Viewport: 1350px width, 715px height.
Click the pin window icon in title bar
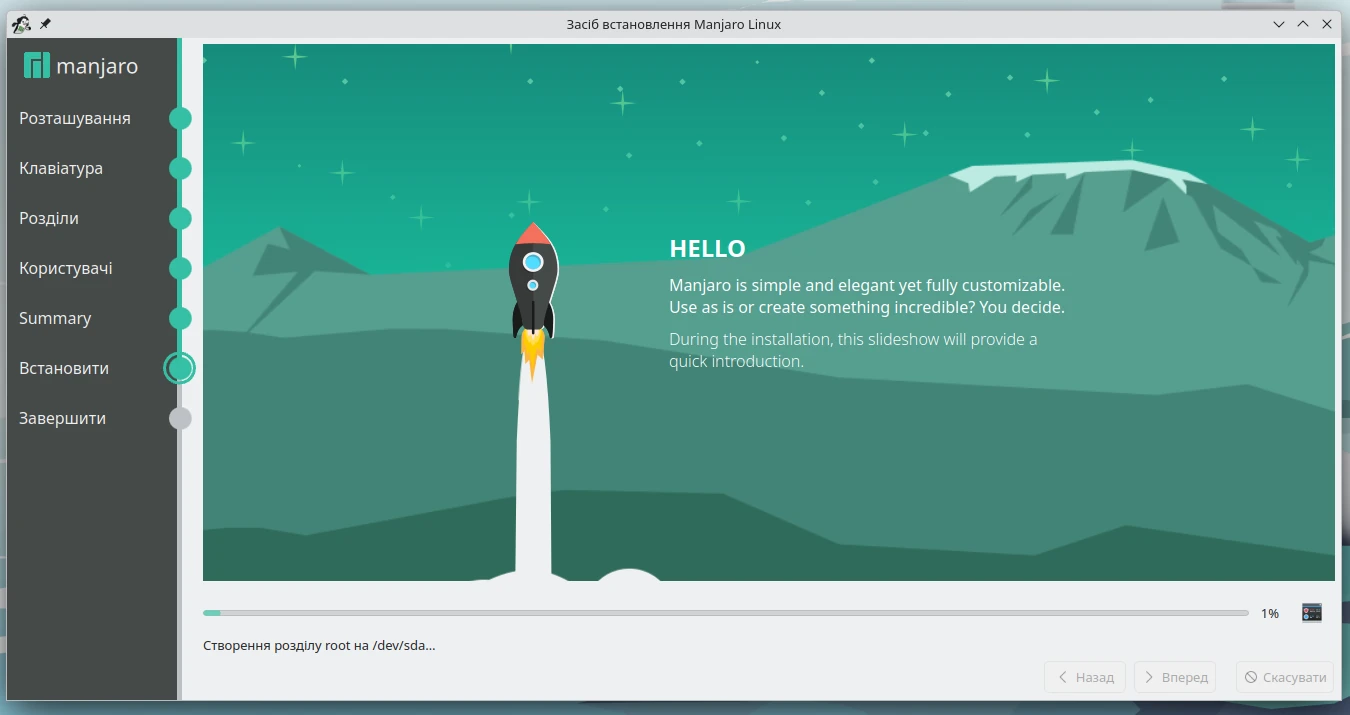(x=45, y=24)
